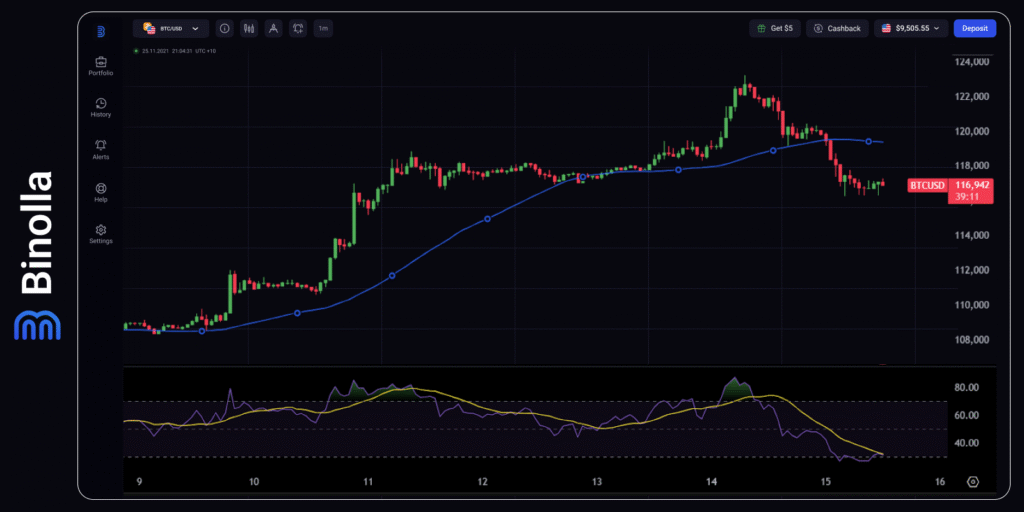Viewport: 1024px width, 512px height.
Task: Open the Portfolio briefcase icon
Action: click(x=101, y=62)
